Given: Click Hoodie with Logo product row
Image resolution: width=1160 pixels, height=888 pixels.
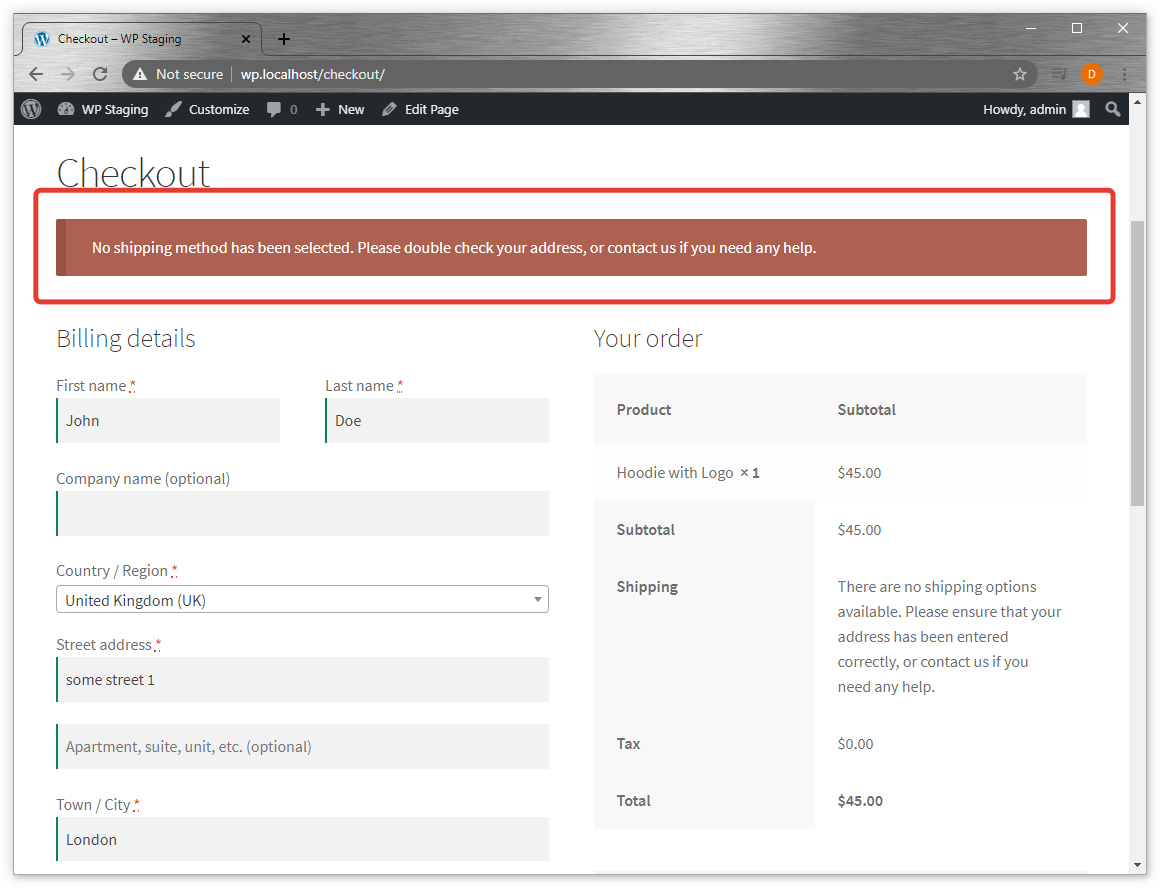Looking at the screenshot, I should [x=840, y=472].
